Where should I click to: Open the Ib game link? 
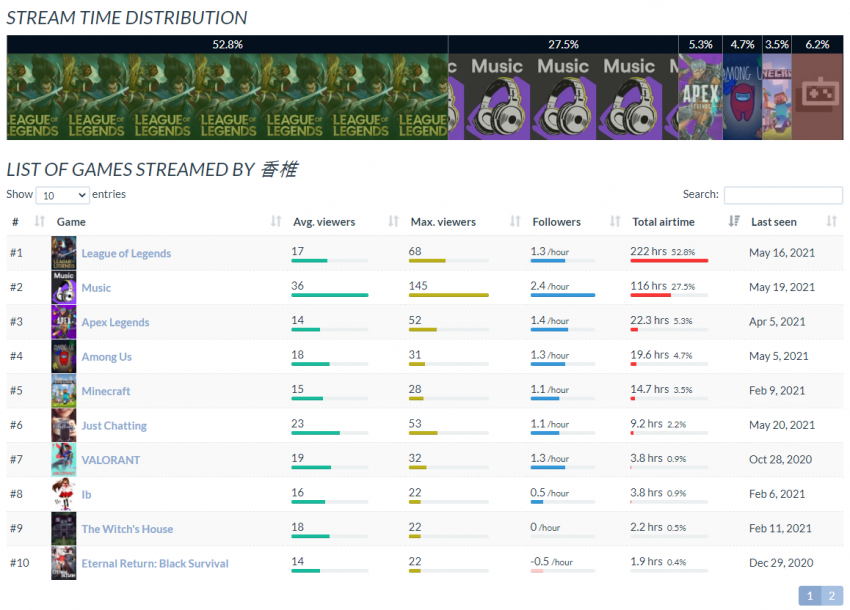pos(87,495)
